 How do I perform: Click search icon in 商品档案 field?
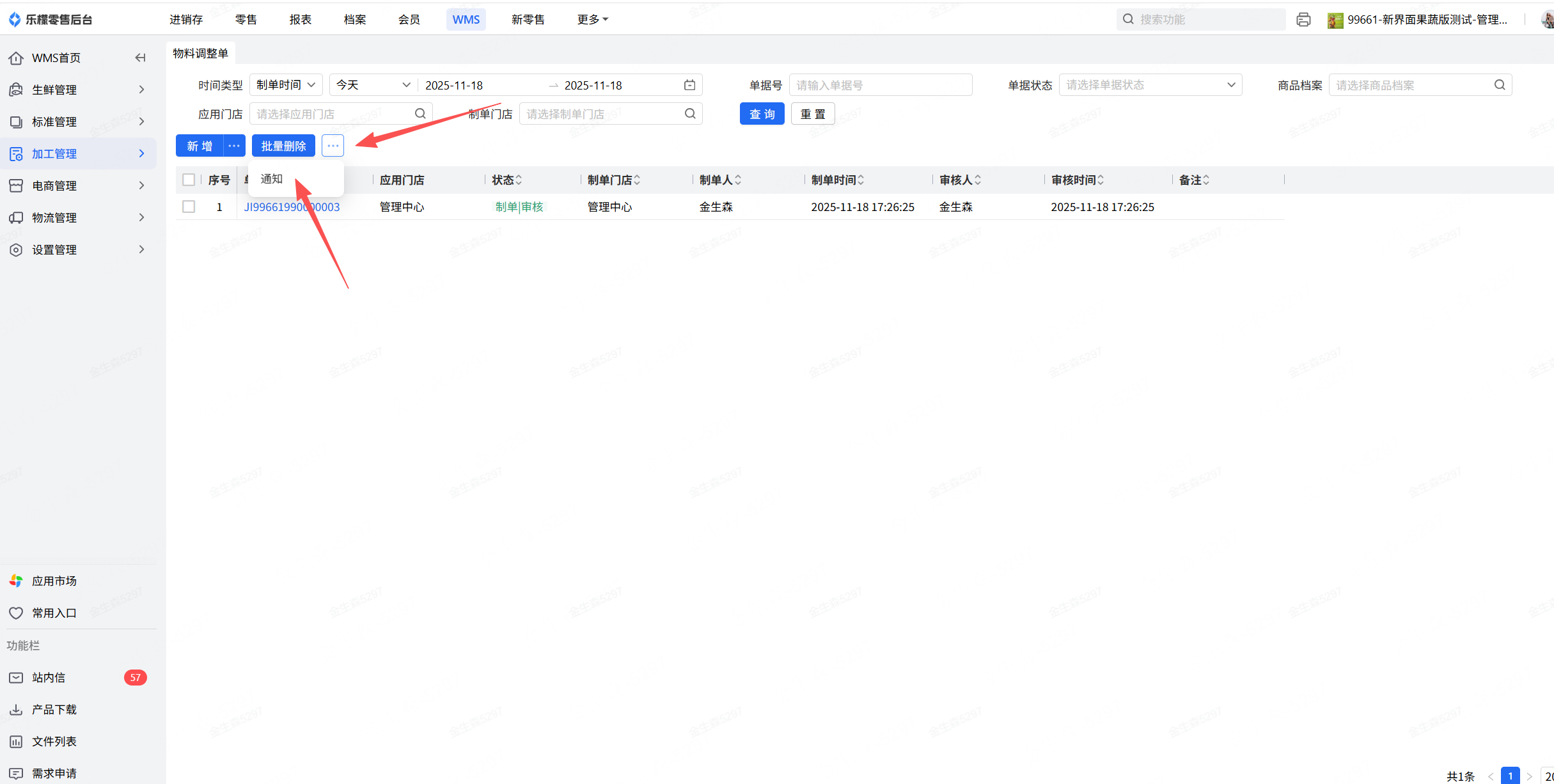[x=1500, y=85]
